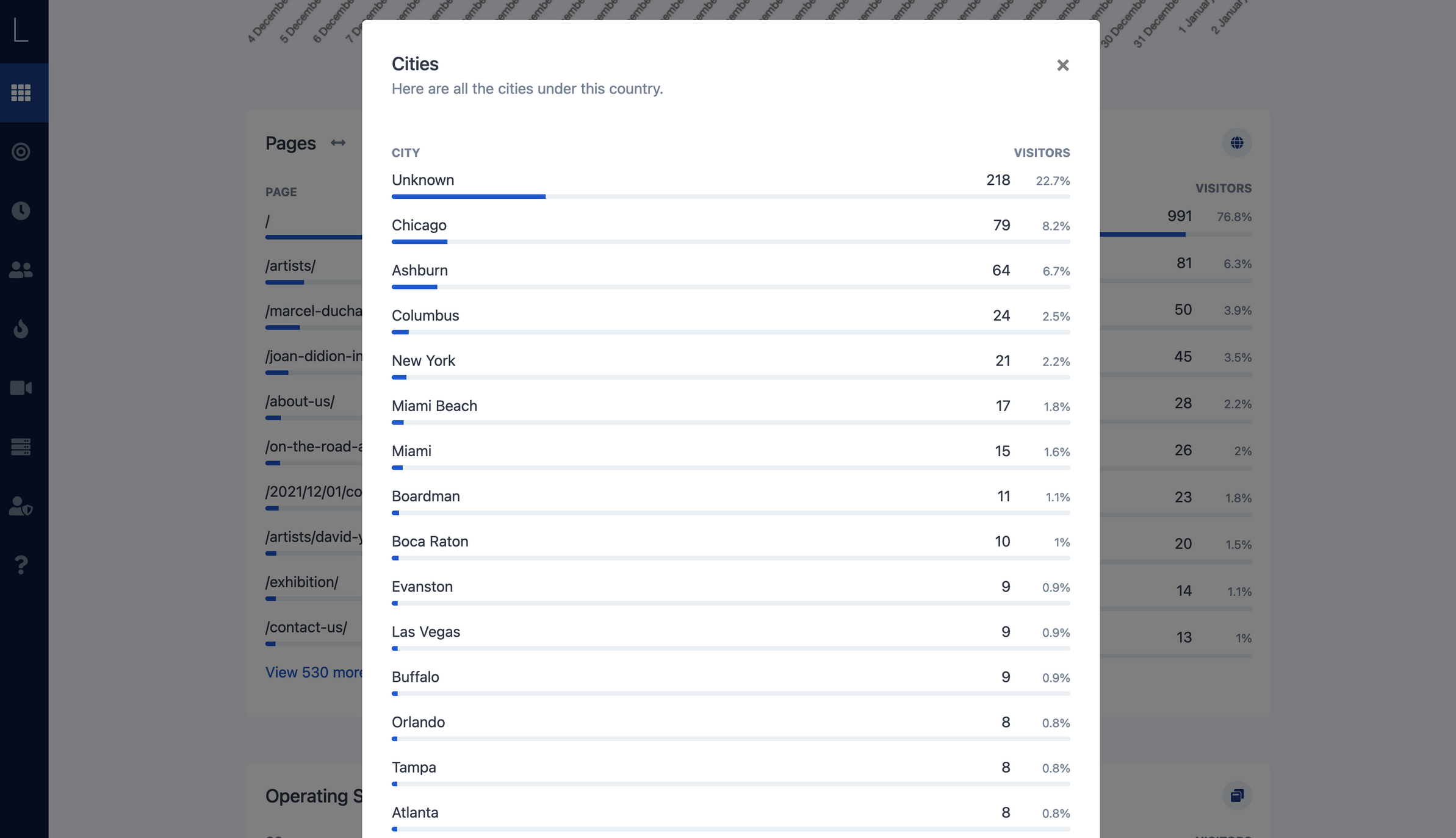
Task: Click the globe icon in countries panel
Action: [x=1237, y=143]
